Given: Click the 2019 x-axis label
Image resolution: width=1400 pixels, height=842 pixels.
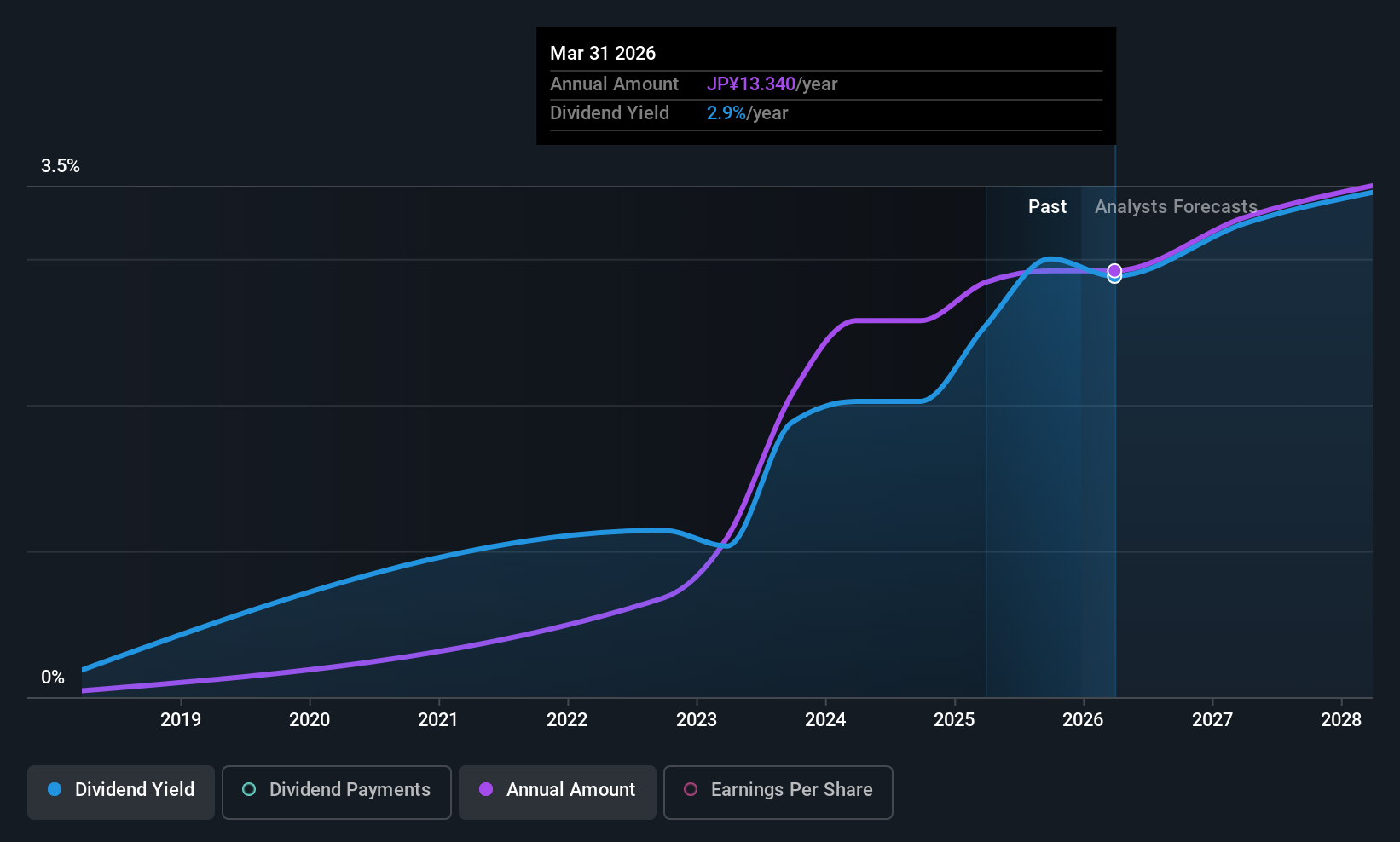Looking at the screenshot, I should pos(181,720).
